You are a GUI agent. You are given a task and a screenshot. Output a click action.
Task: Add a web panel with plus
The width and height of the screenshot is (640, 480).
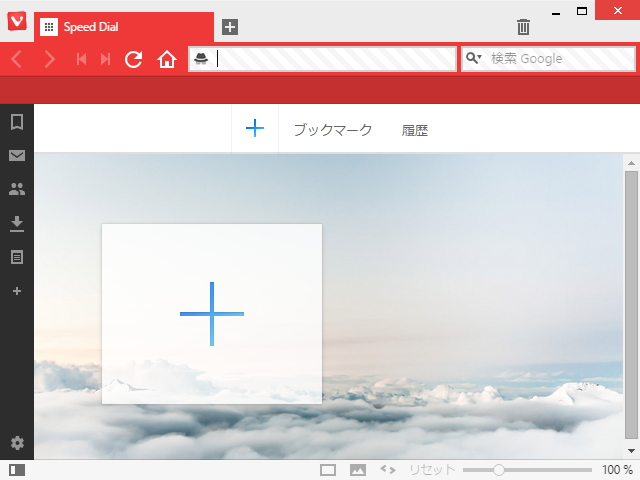17,291
